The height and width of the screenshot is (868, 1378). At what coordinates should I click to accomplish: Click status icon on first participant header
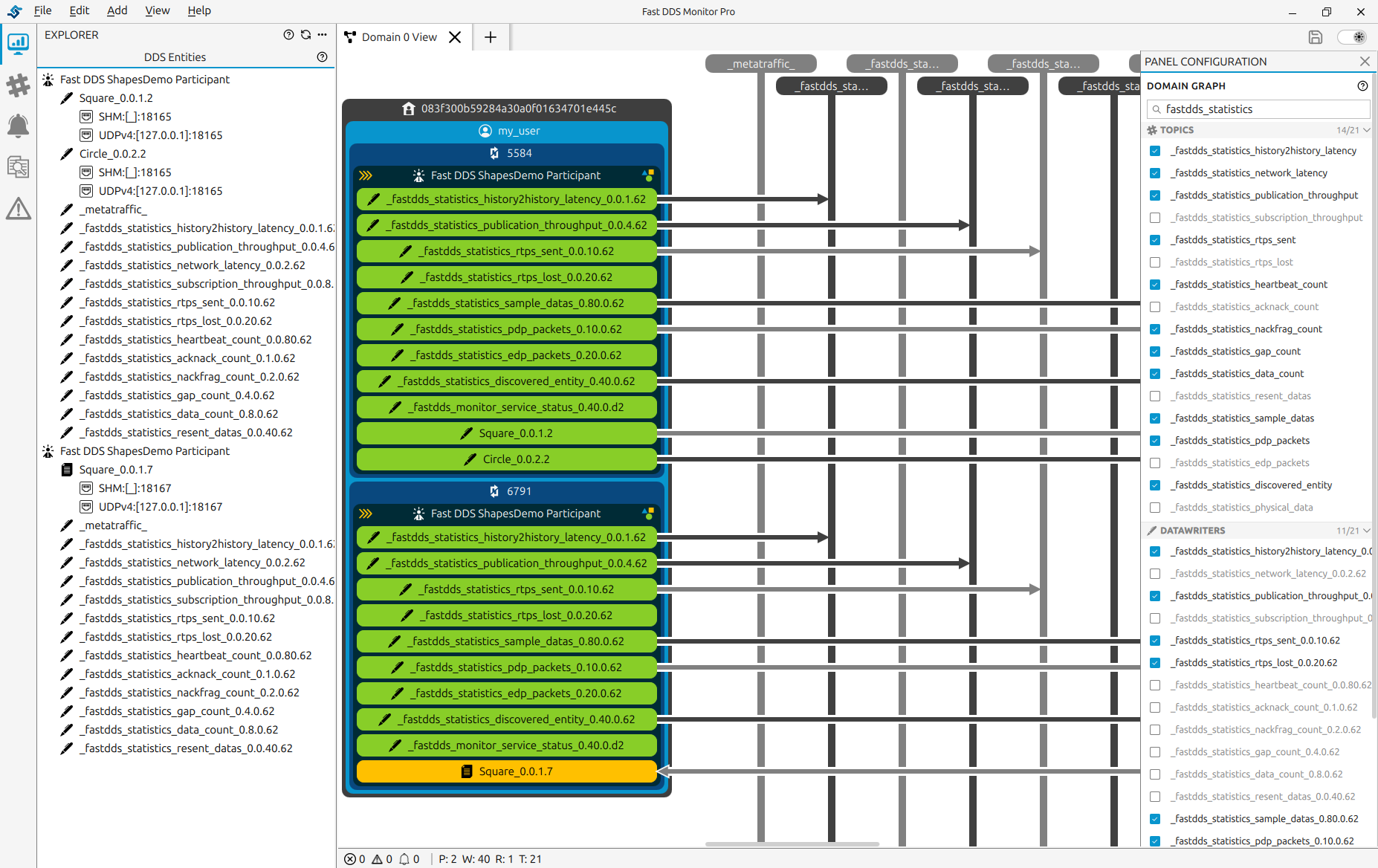tap(648, 175)
